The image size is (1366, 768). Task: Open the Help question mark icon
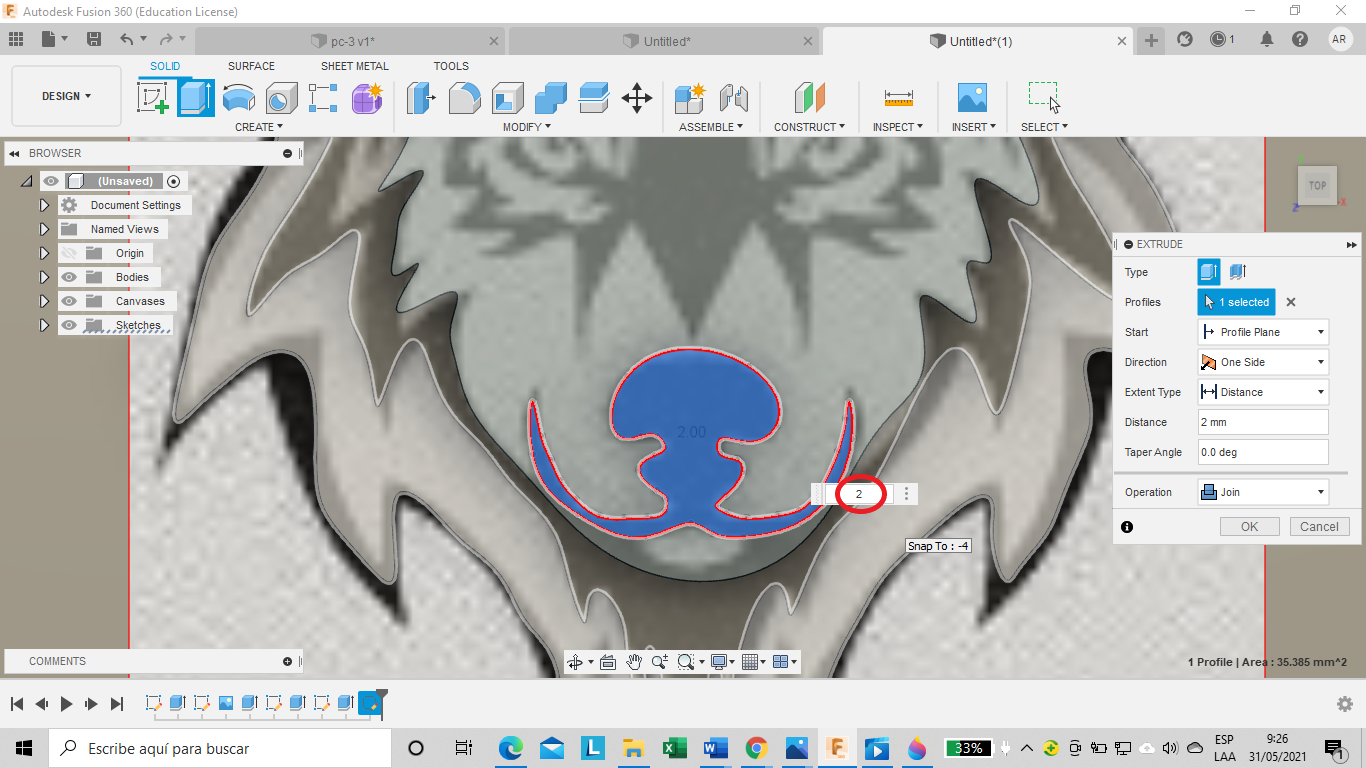tap(1300, 39)
